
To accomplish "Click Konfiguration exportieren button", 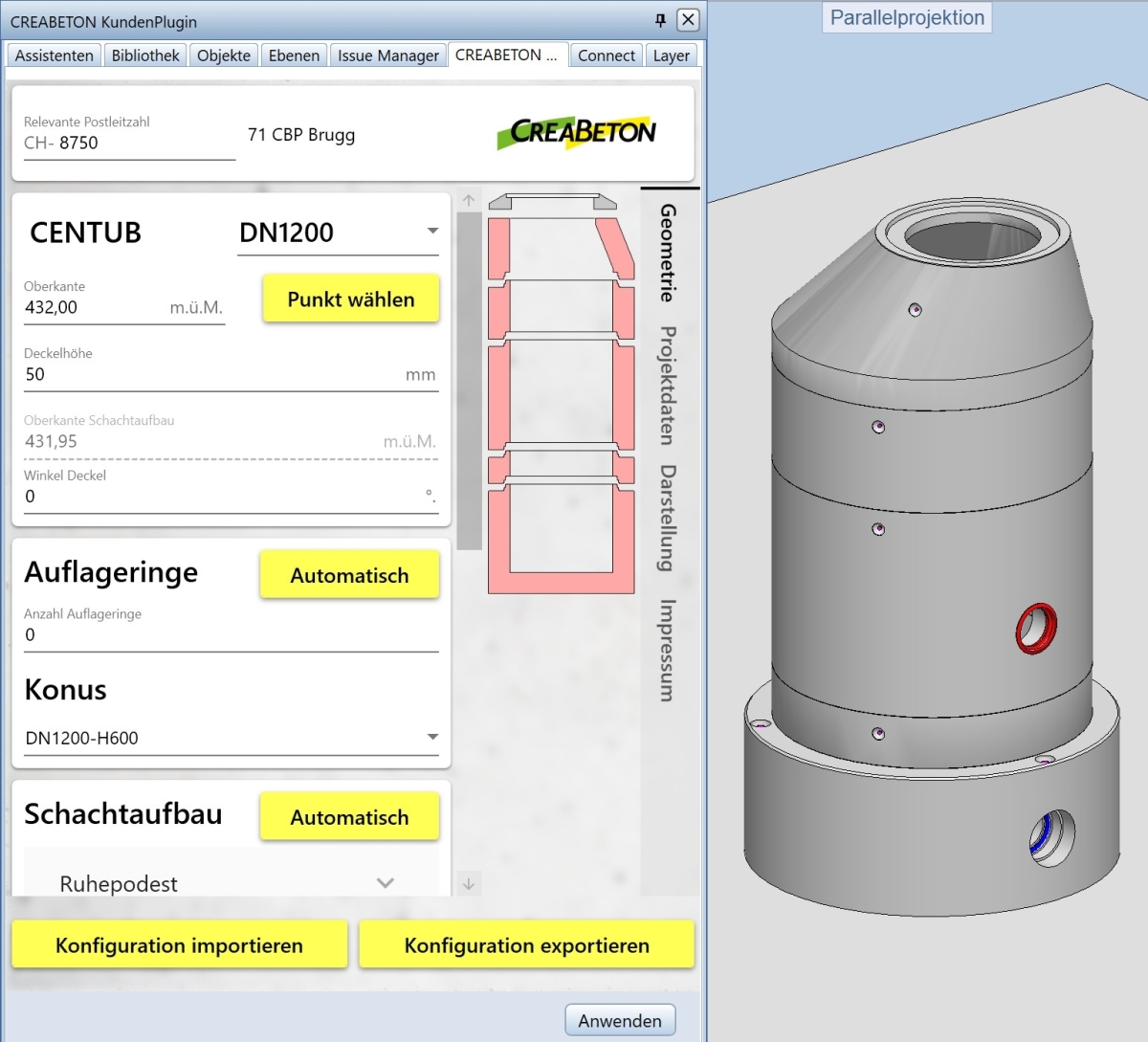I will pos(526,945).
